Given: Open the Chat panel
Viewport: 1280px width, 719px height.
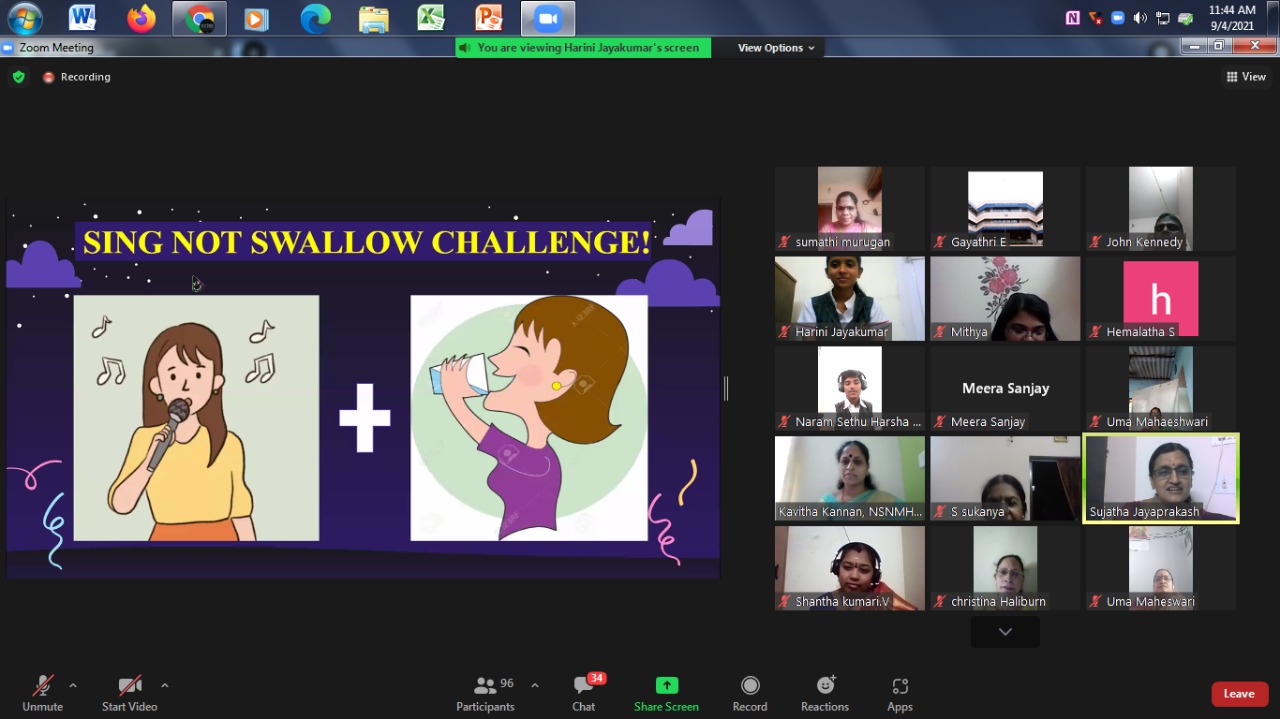Looking at the screenshot, I should coord(584,693).
